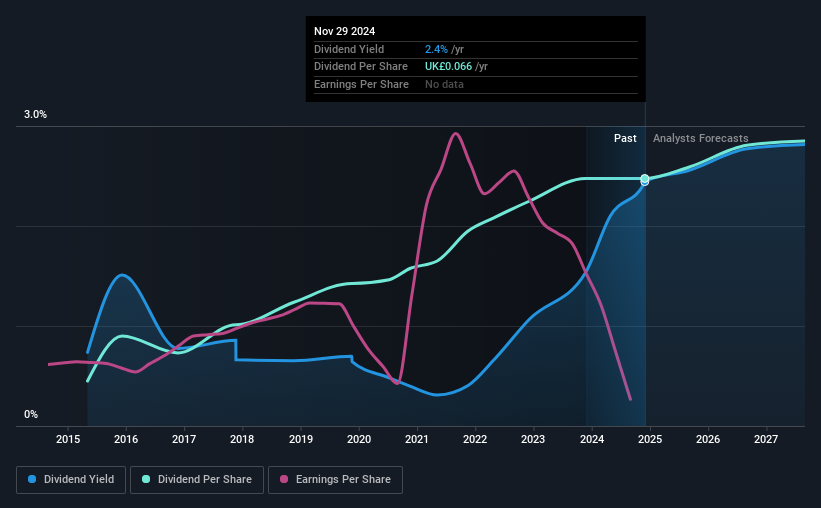Select the highlighted Nov 2024 data point marker
Image resolution: width=821 pixels, height=508 pixels.
click(645, 180)
